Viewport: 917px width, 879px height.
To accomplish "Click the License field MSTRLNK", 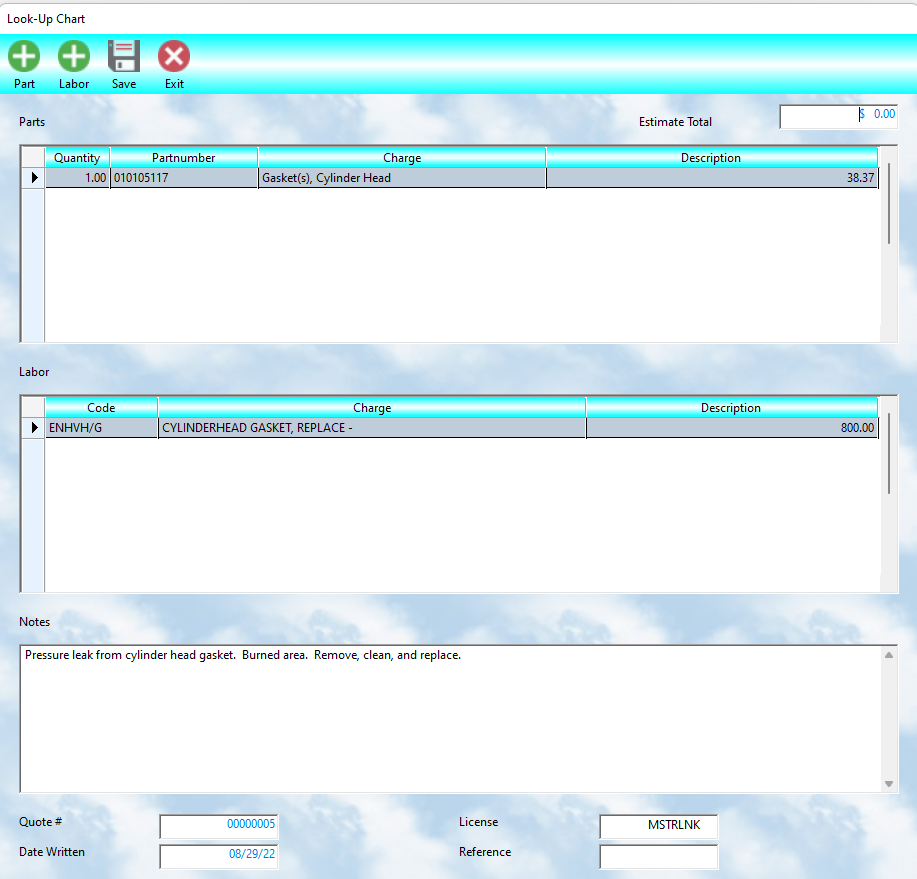I will pos(659,825).
